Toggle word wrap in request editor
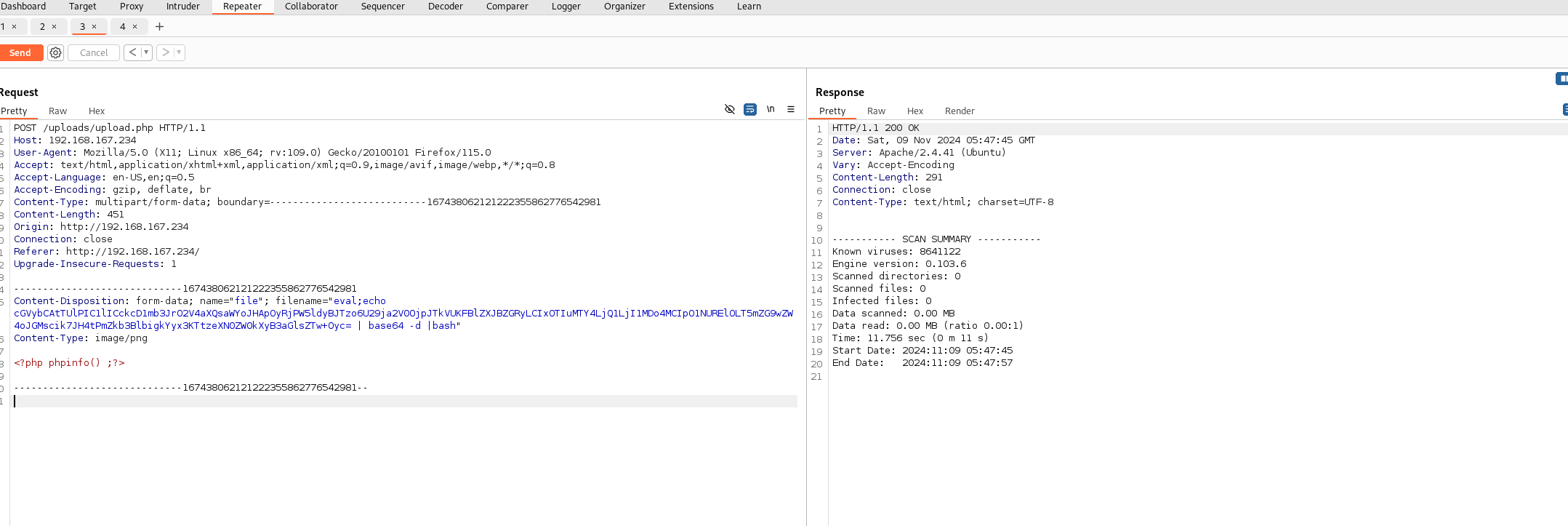 point(750,109)
